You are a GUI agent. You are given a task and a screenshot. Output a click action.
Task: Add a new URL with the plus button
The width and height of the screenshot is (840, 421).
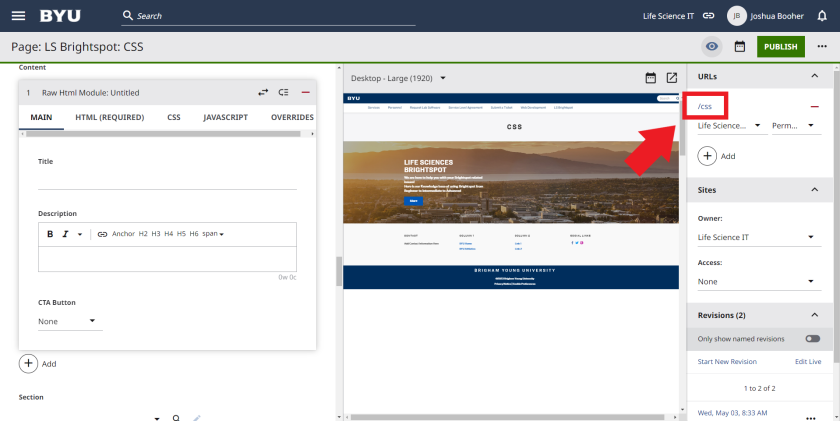707,156
